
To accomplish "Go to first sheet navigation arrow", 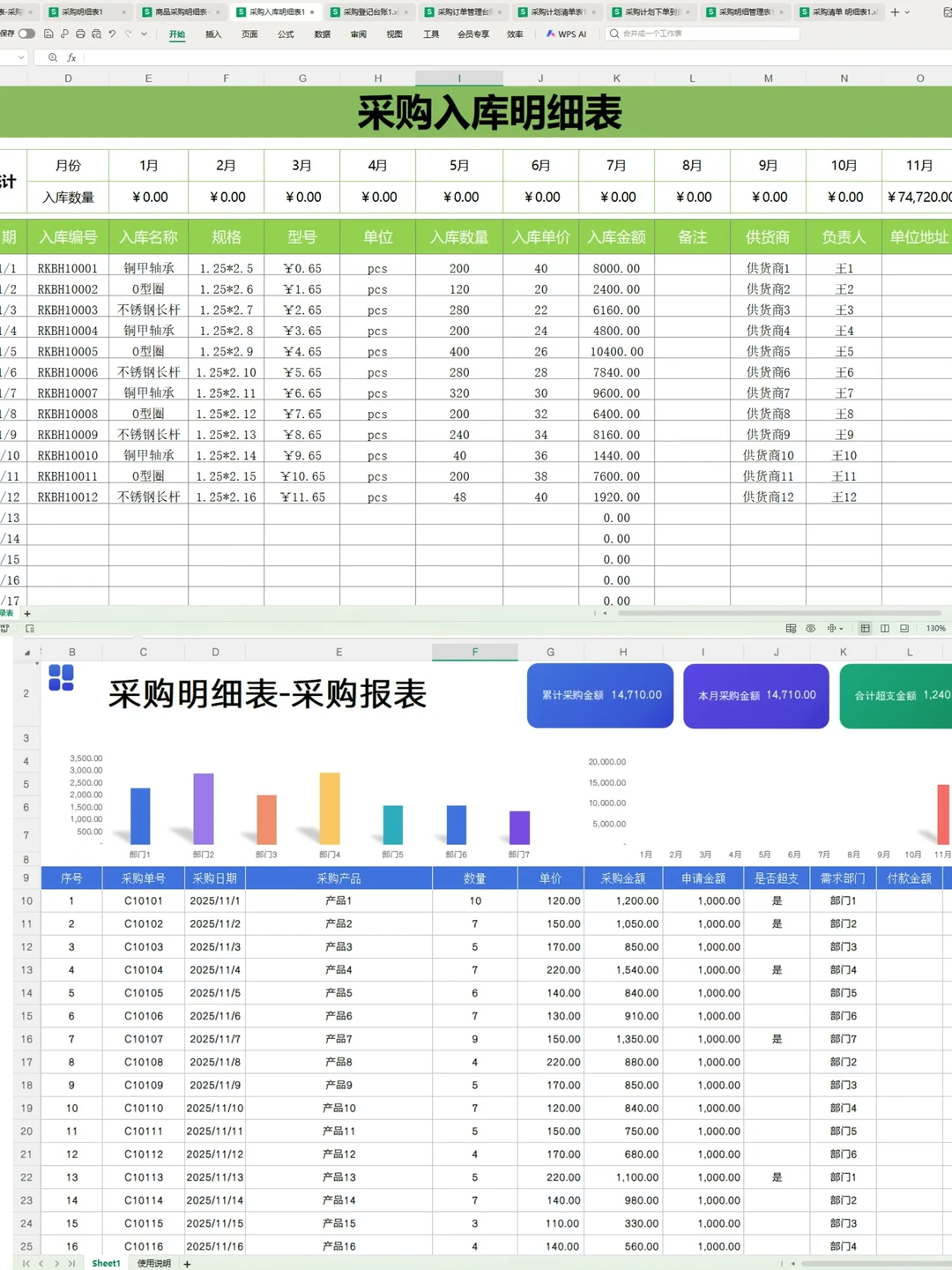I will point(26,1264).
